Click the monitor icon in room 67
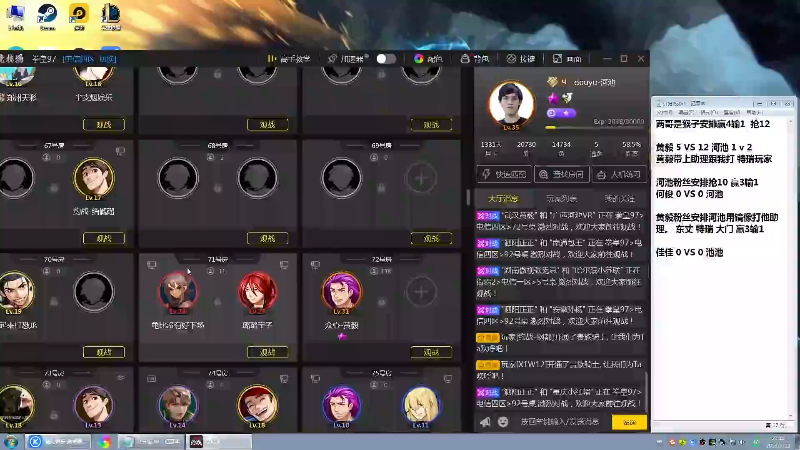This screenshot has height=450, width=800. tap(120, 151)
